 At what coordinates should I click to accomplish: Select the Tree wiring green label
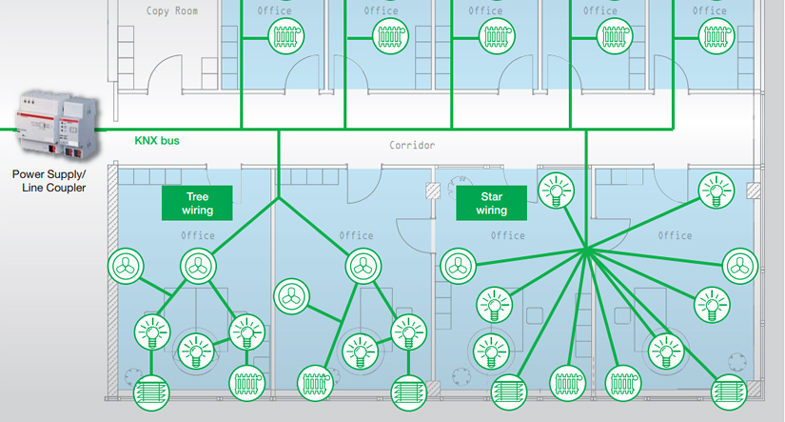point(197,203)
